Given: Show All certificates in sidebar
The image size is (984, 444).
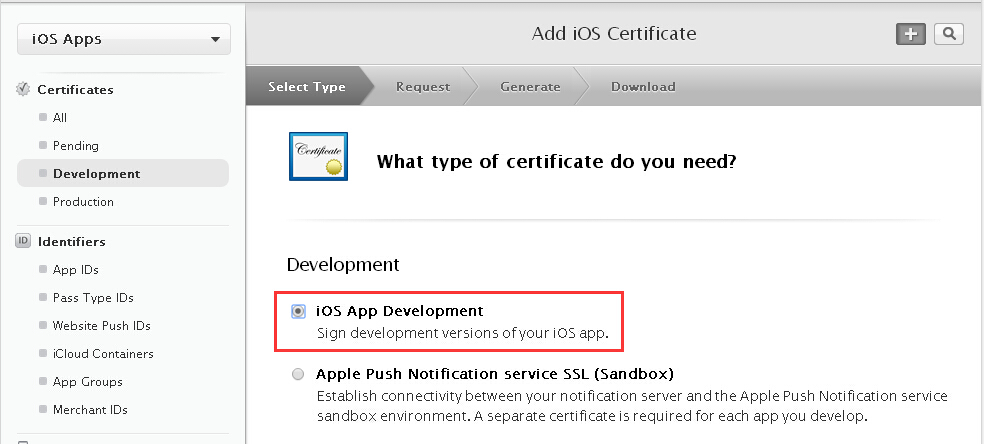Looking at the screenshot, I should pos(60,117).
